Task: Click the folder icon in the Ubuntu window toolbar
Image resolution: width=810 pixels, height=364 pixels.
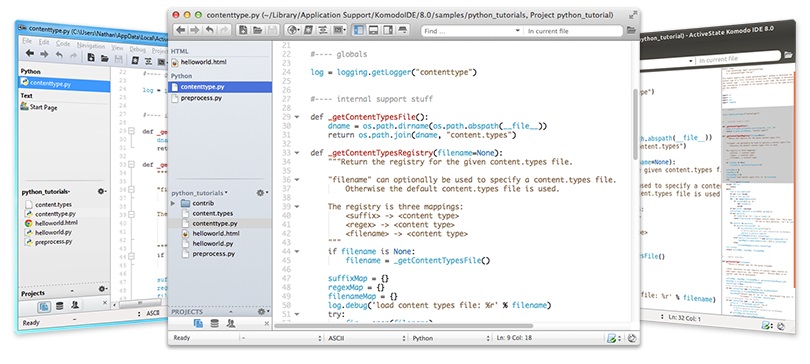Action: 788,55
